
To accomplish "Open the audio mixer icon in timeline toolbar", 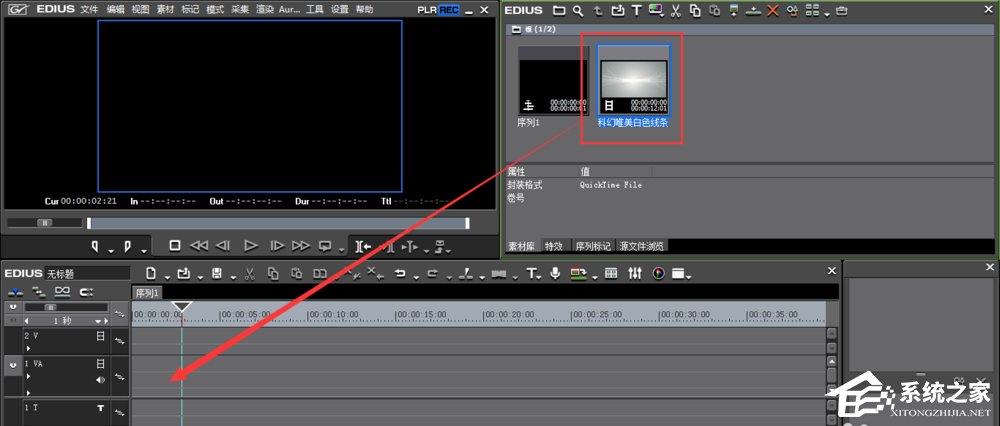I will (637, 273).
